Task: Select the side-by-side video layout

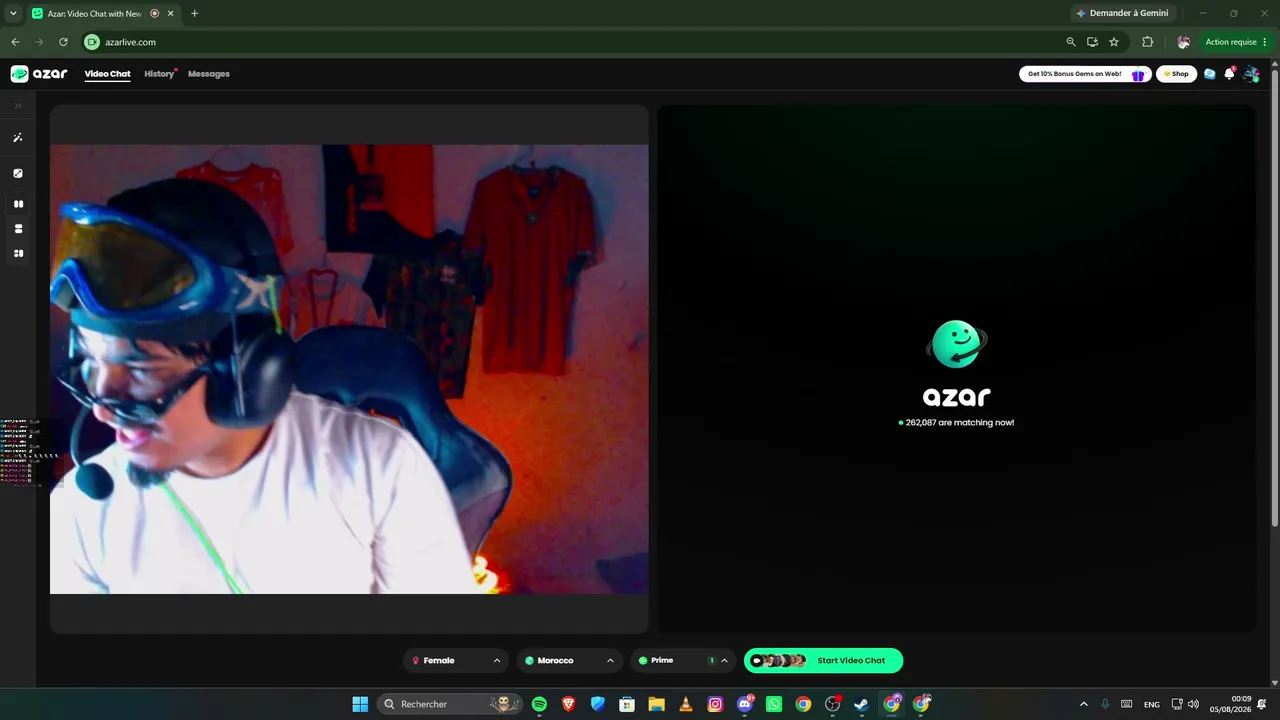Action: click(18, 204)
